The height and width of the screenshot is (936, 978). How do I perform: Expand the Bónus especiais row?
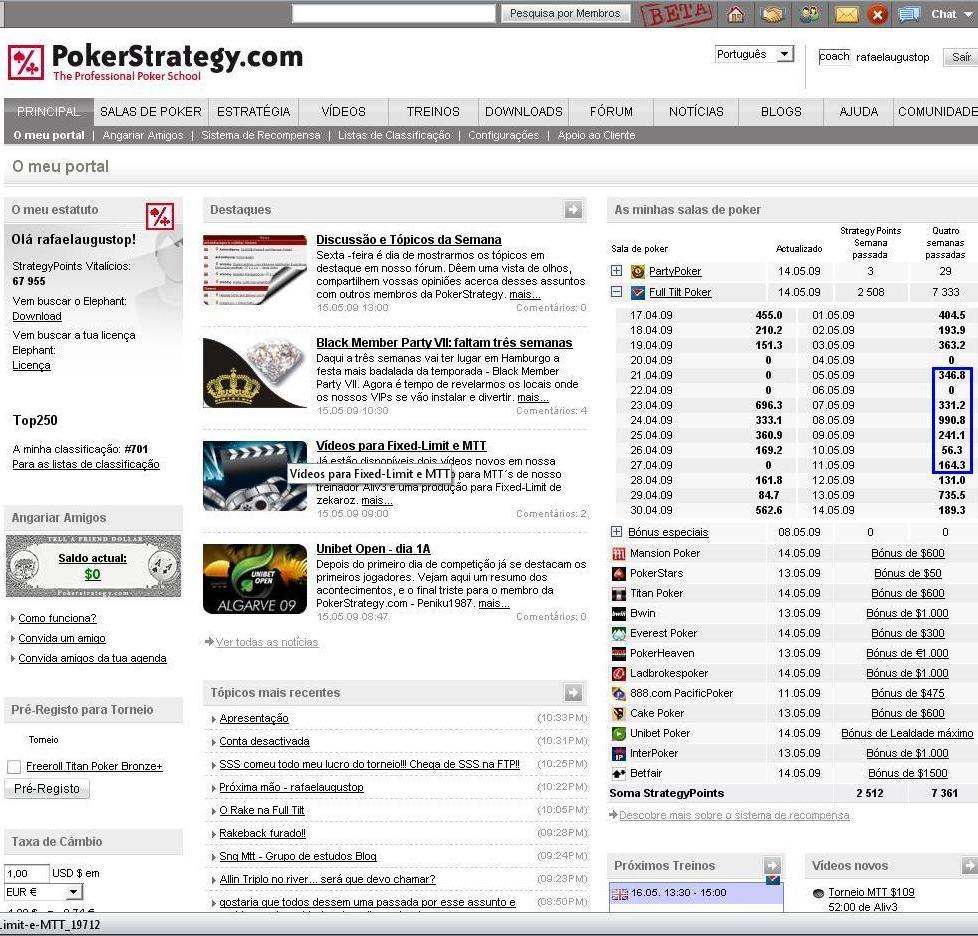tap(616, 531)
